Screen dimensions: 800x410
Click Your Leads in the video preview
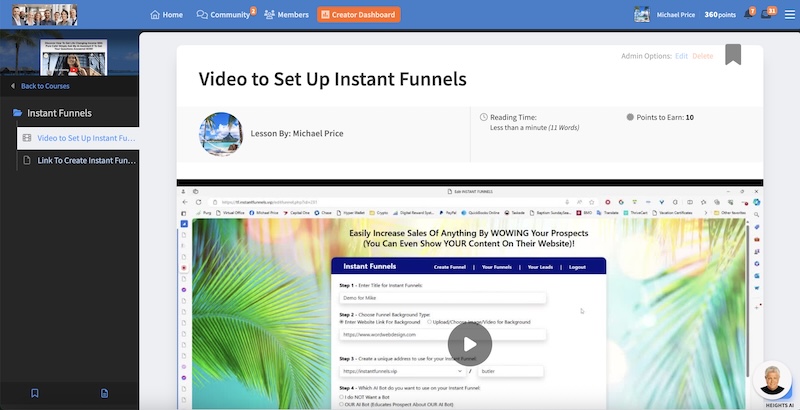(540, 267)
